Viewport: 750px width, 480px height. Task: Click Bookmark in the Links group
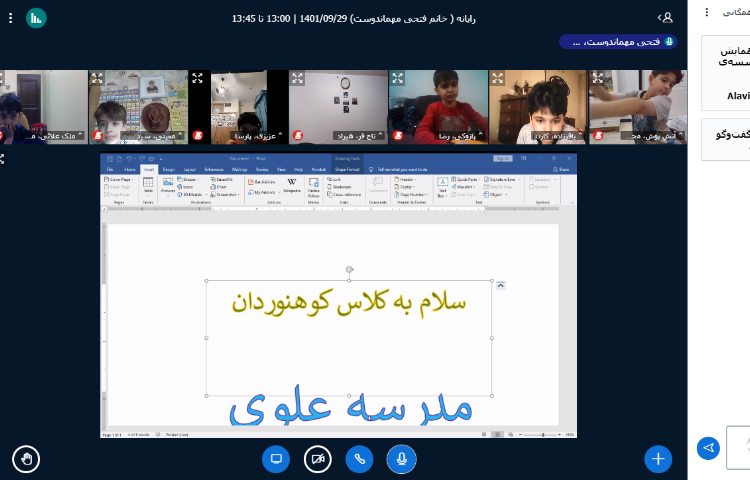click(339, 187)
